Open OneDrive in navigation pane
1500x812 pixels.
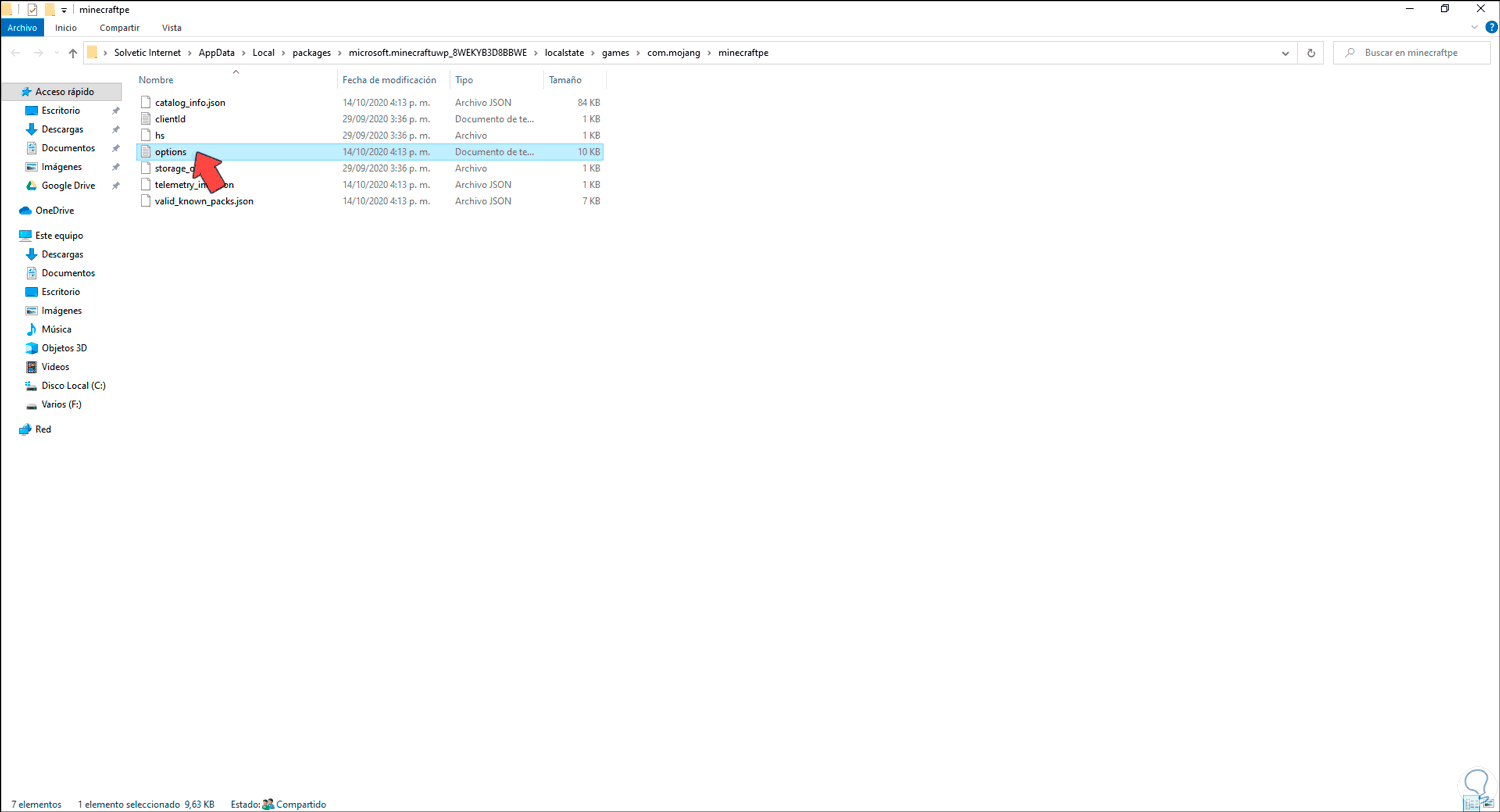click(x=54, y=211)
